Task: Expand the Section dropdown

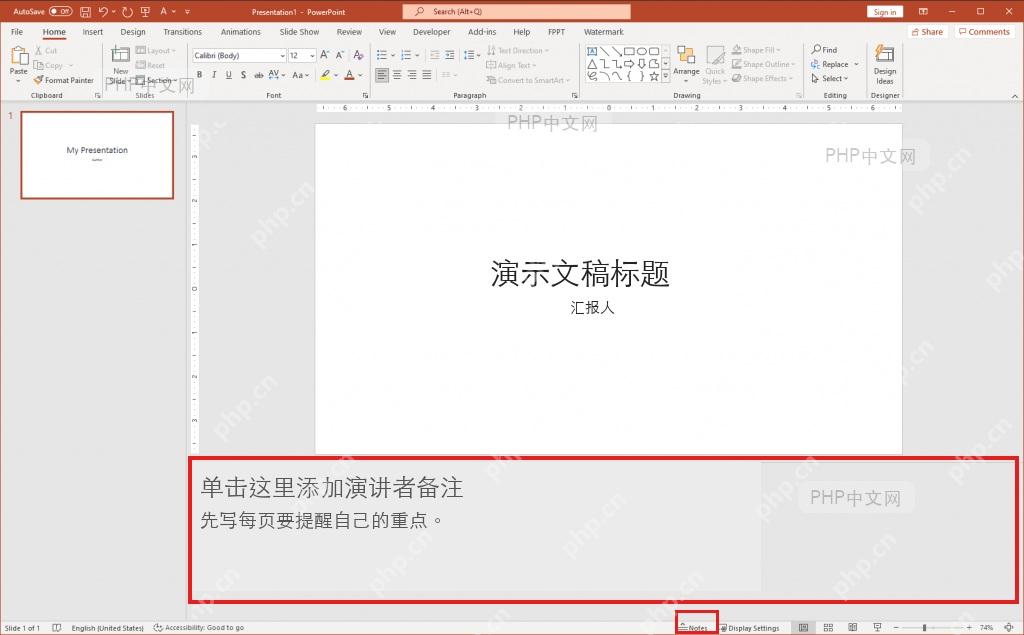Action: coord(157,80)
